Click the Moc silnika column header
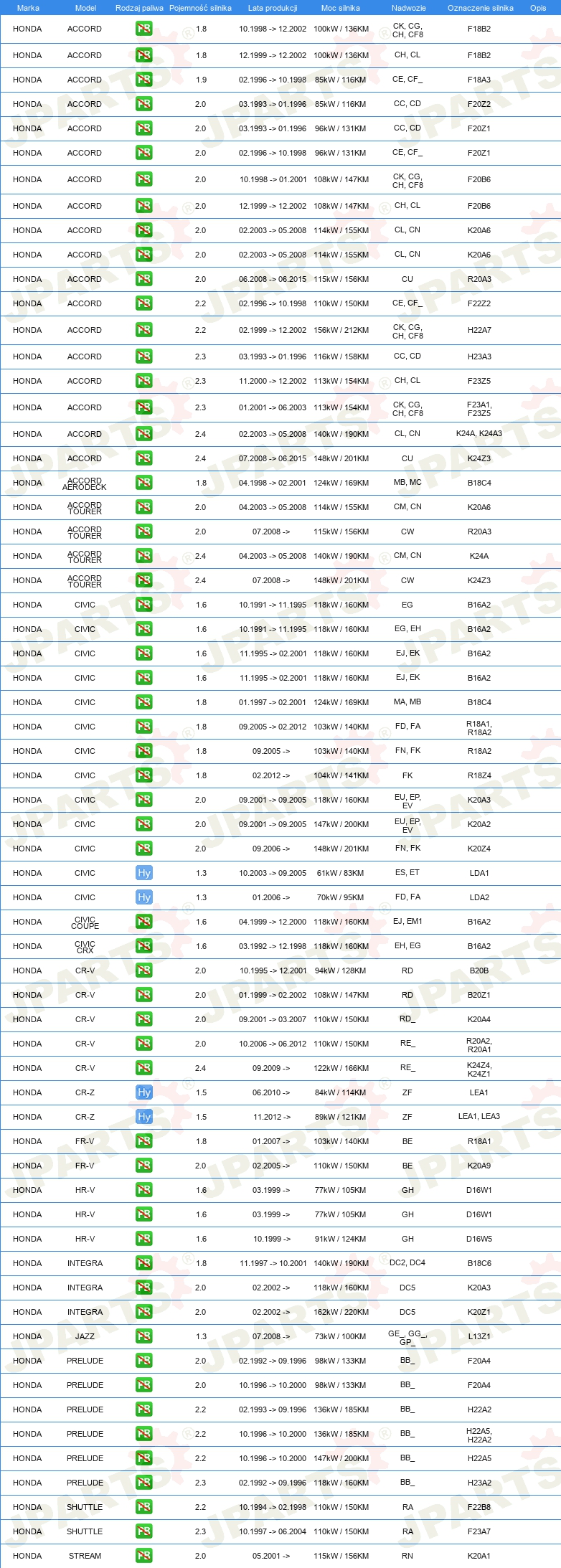This screenshot has height=1568, width=561. pos(341,8)
